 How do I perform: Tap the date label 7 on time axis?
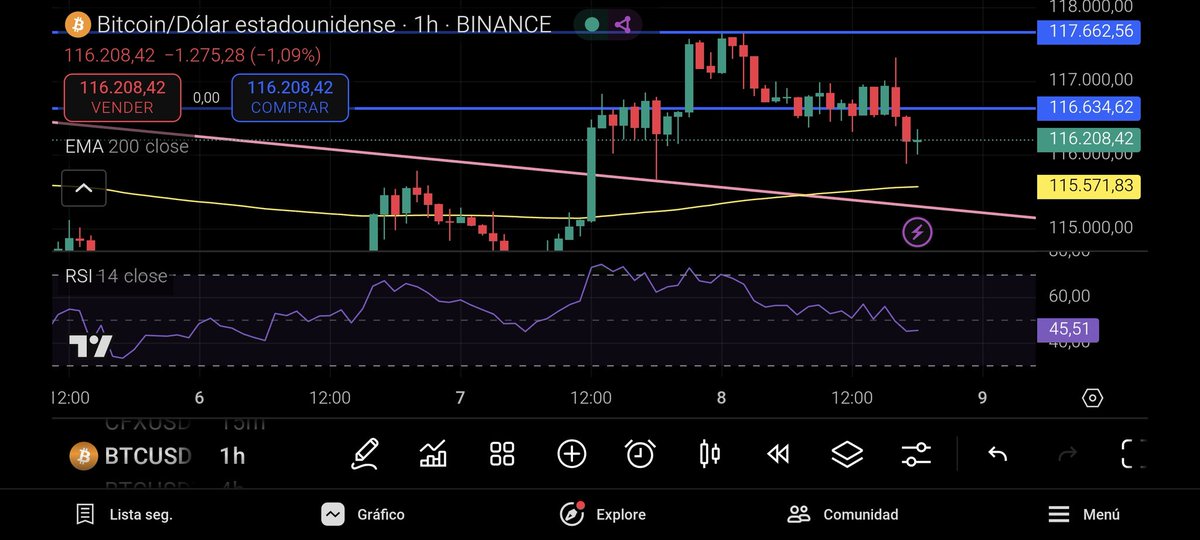coord(460,398)
